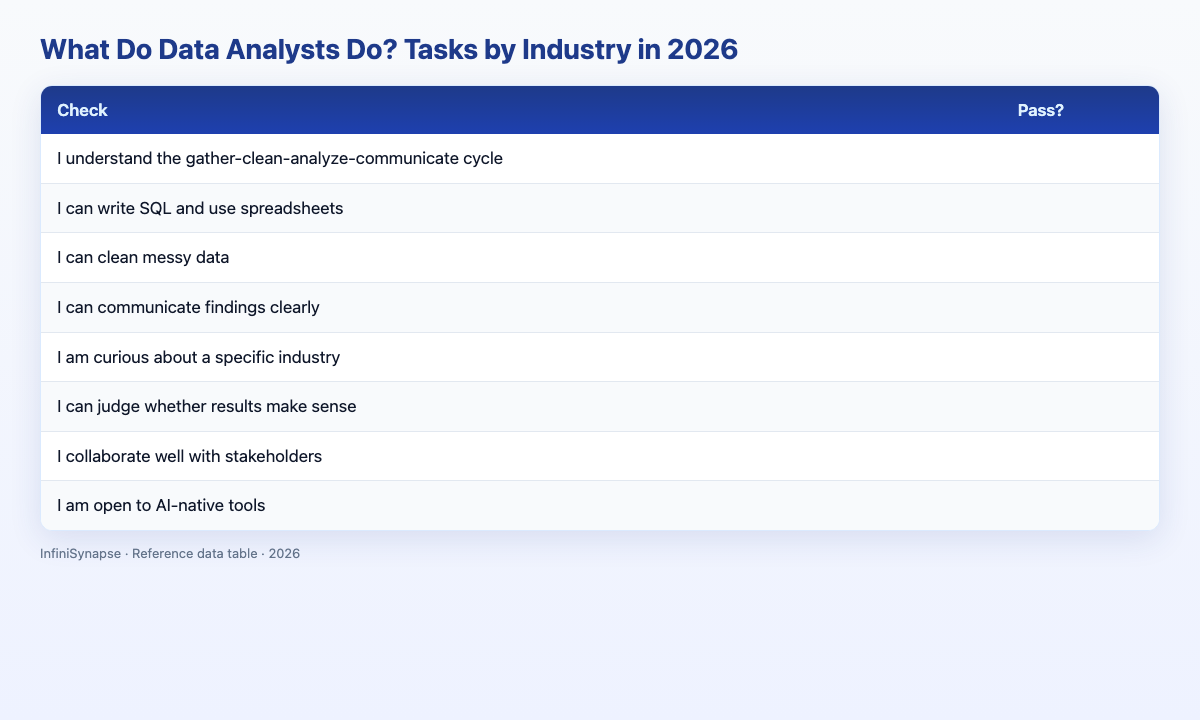Click the empty Pass? cell for the gather-clean-analyze cycle row
Image resolution: width=1200 pixels, height=720 pixels.
click(1080, 159)
